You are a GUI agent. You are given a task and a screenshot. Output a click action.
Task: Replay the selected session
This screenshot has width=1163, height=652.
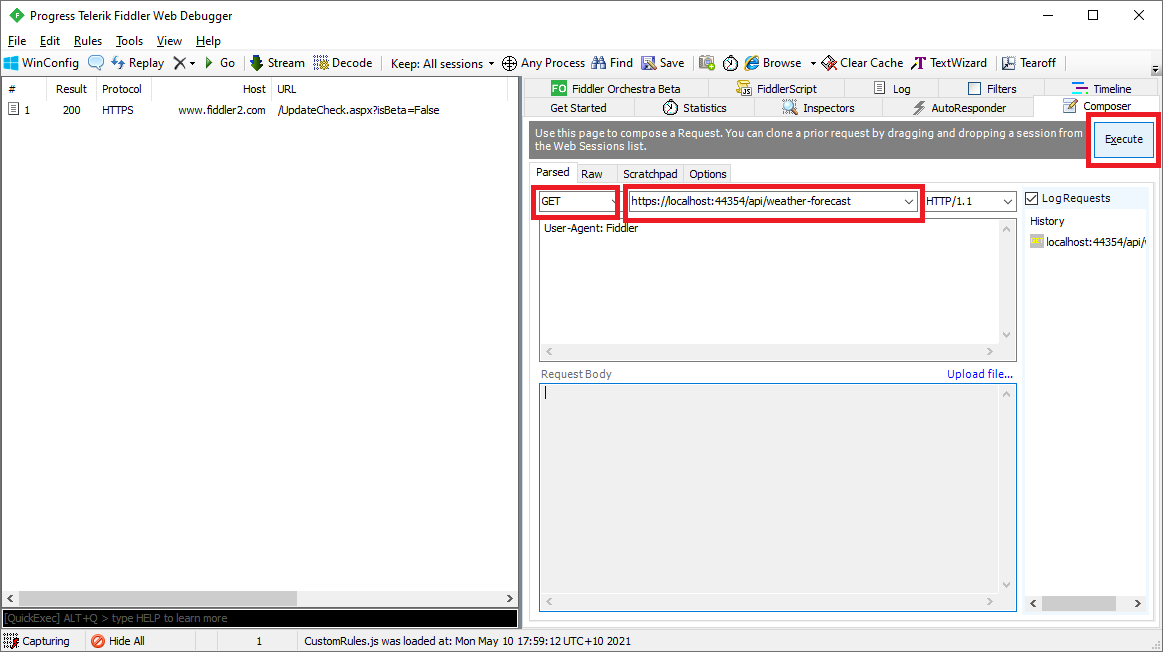[x=138, y=63]
